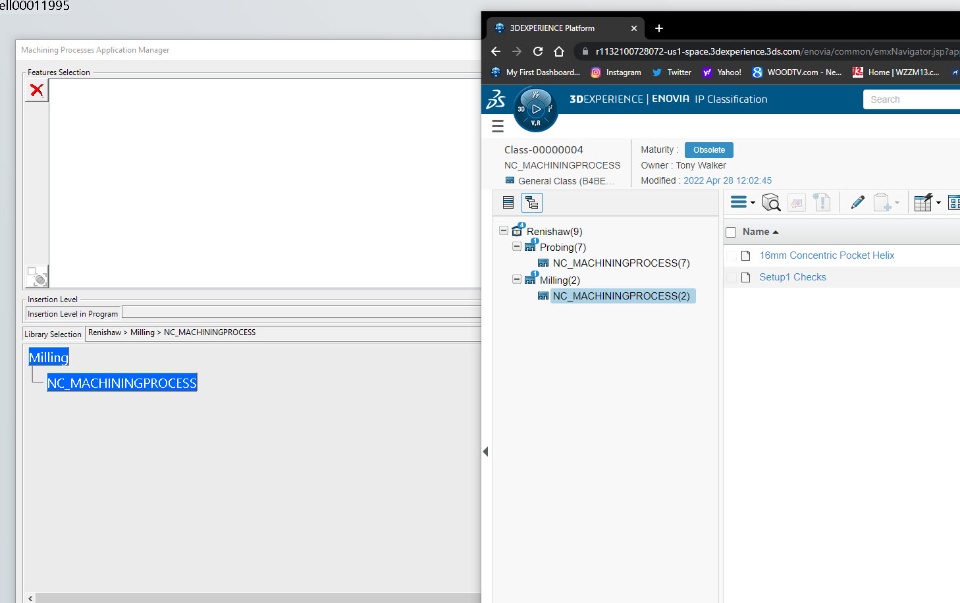Click the 3DS logo in ENOVIA header
Screen dimensions: 960x603
(x=495, y=99)
